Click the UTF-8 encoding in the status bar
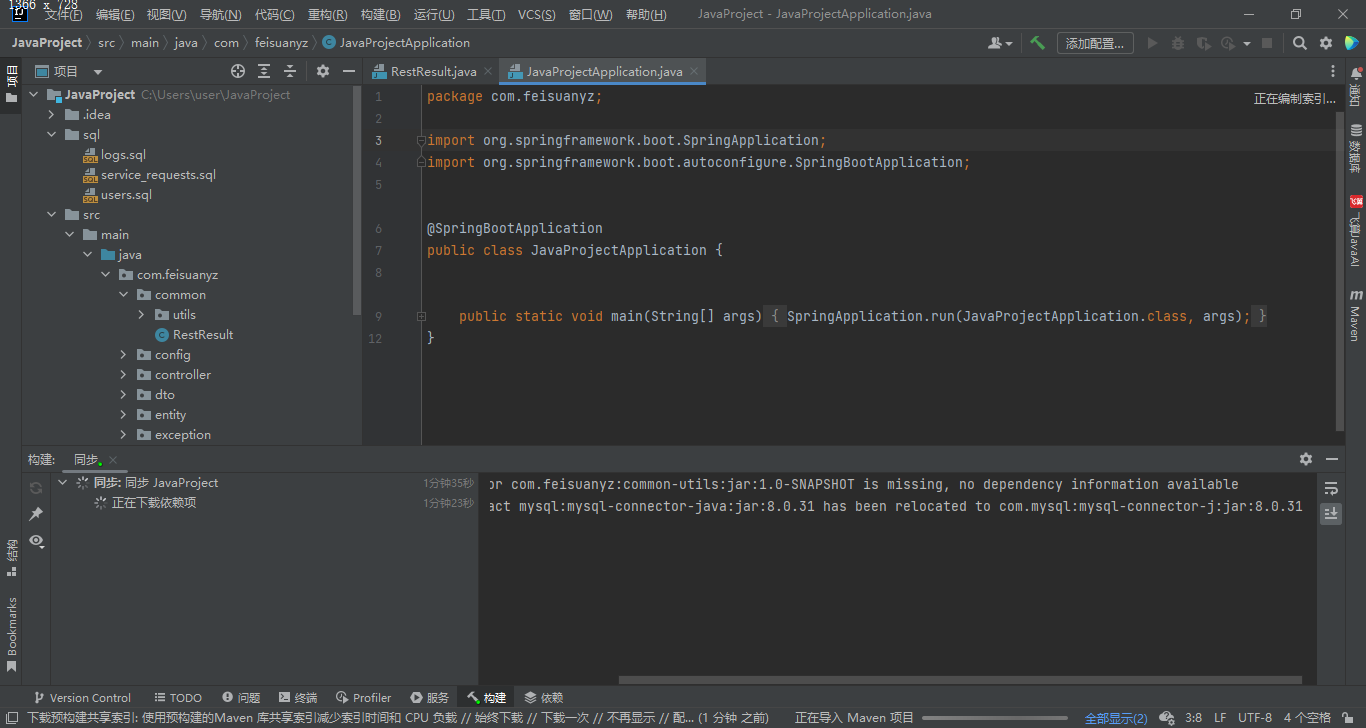1366x728 pixels. point(1255,718)
